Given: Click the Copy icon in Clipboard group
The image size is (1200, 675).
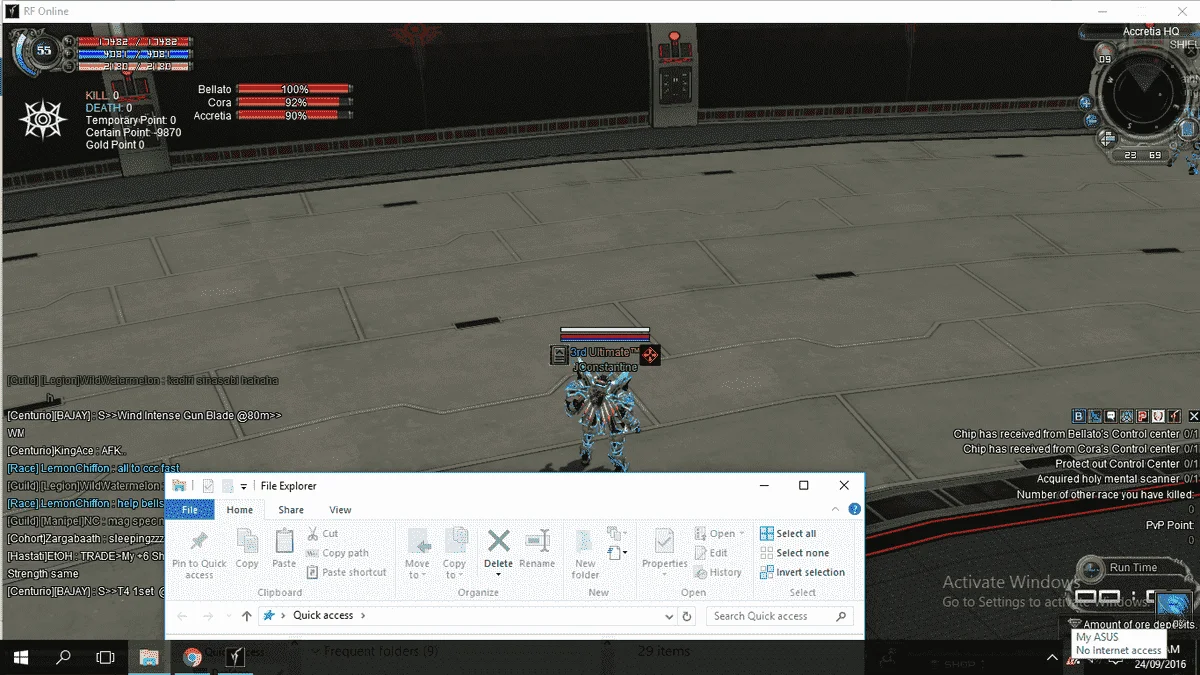Looking at the screenshot, I should 247,541.
